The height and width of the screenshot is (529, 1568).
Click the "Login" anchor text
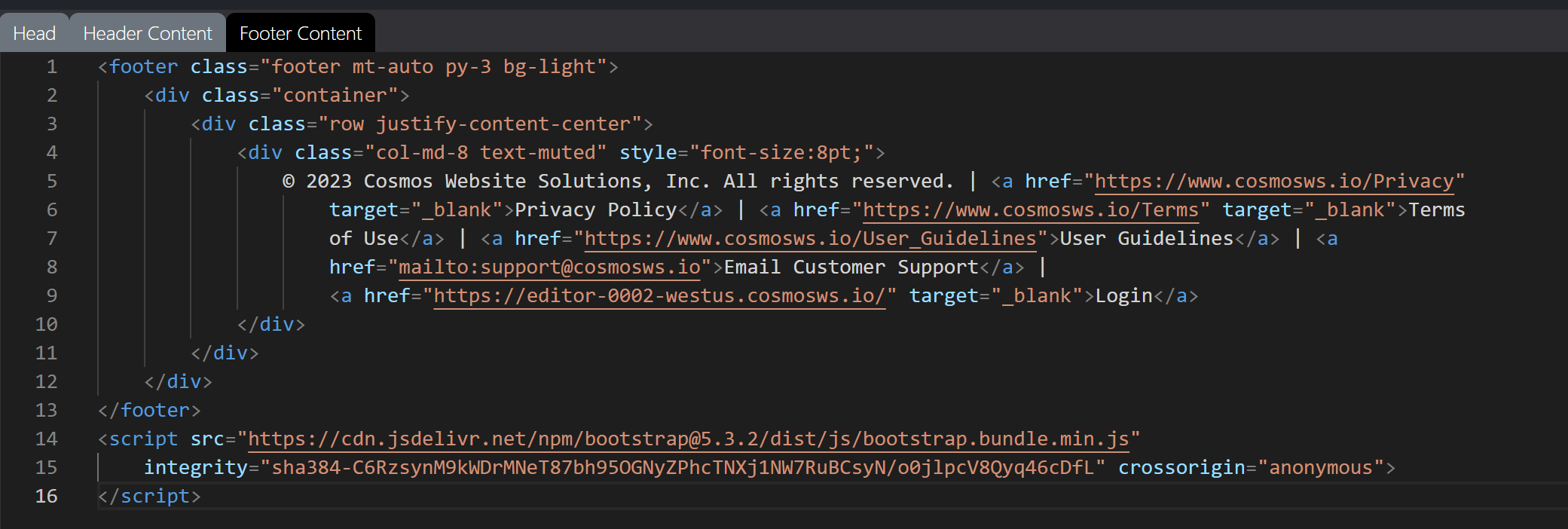(x=1123, y=295)
